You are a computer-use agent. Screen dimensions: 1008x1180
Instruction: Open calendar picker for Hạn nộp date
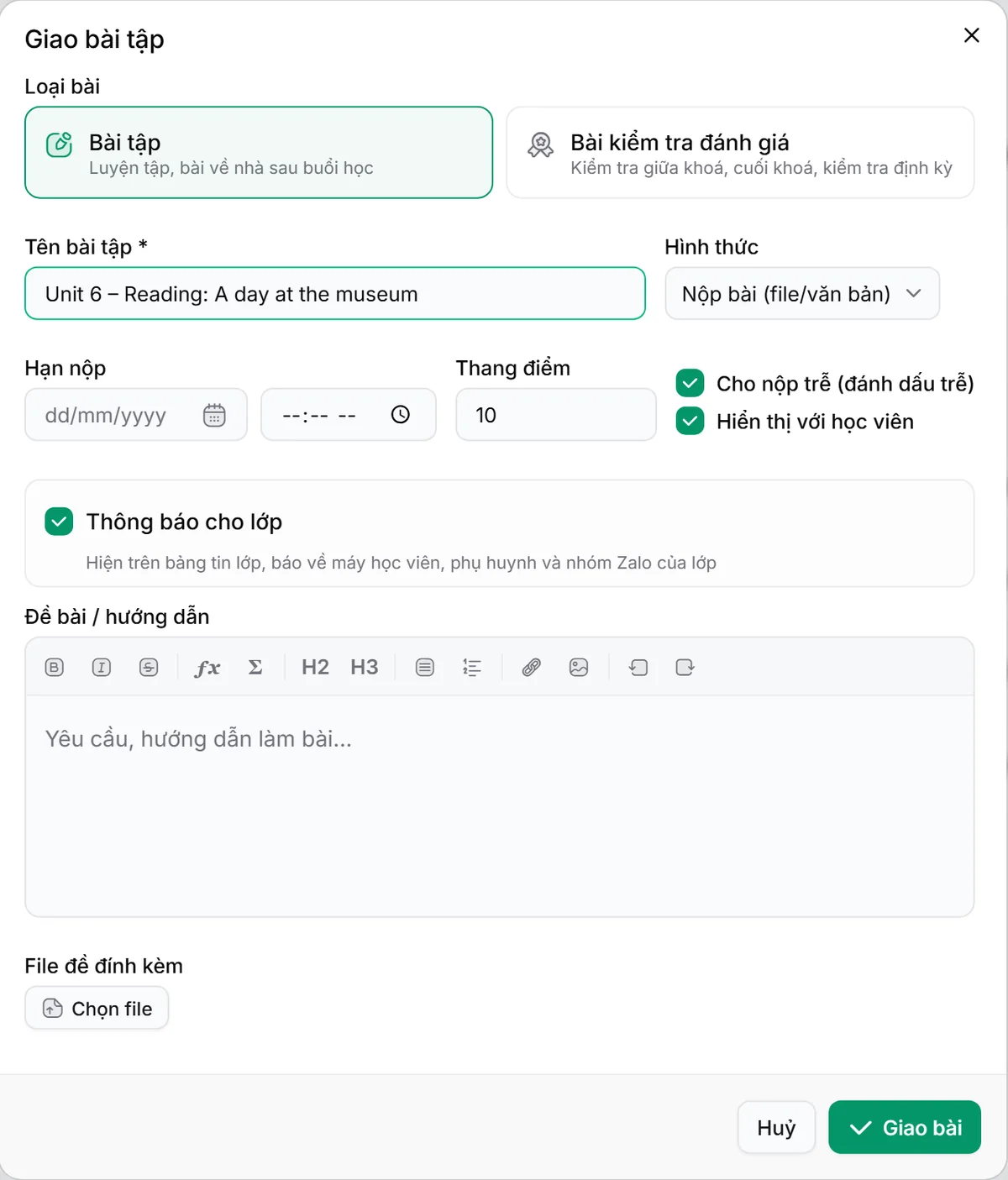[214, 415]
